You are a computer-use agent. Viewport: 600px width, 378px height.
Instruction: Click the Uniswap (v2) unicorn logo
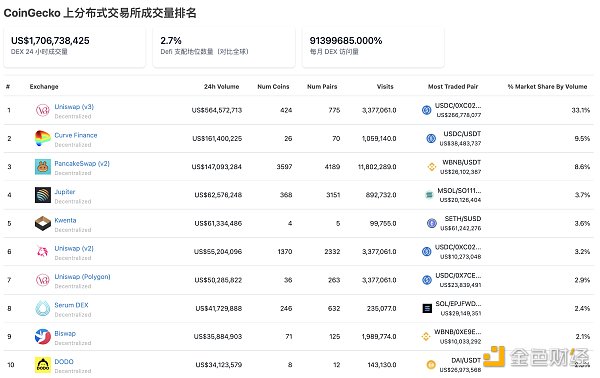tap(42, 252)
